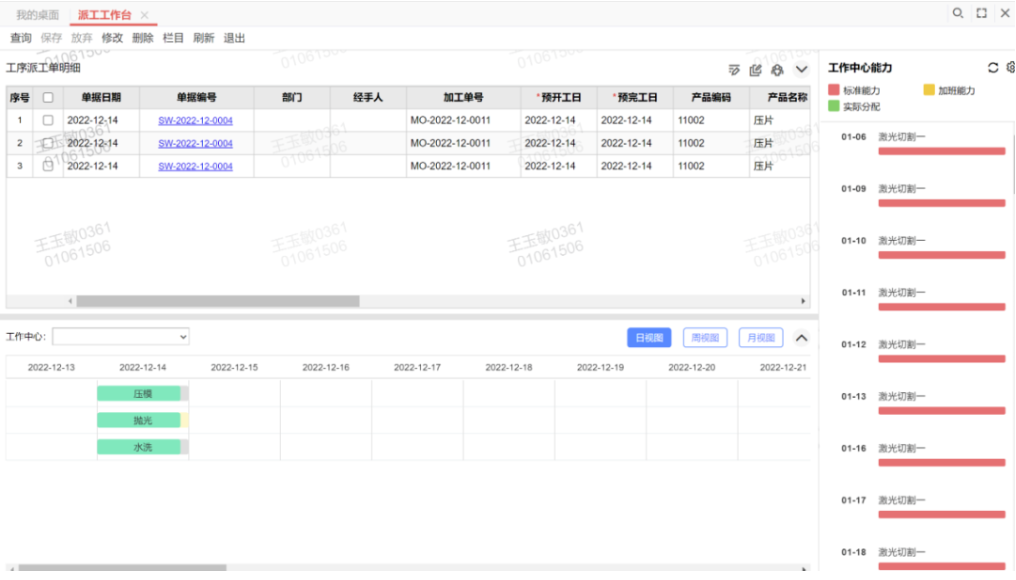Check the checkbox for row 1
This screenshot has height=580, width=1016.
coord(47,121)
